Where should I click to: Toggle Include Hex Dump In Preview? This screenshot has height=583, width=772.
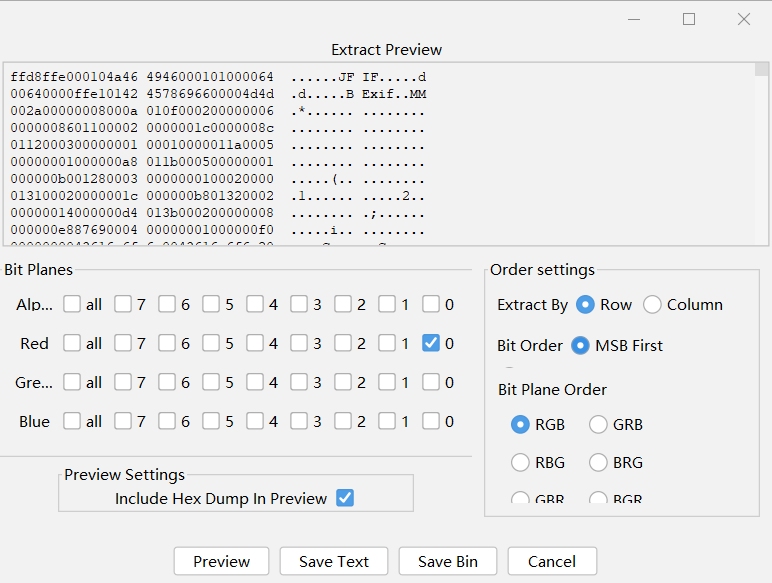pyautogui.click(x=345, y=498)
